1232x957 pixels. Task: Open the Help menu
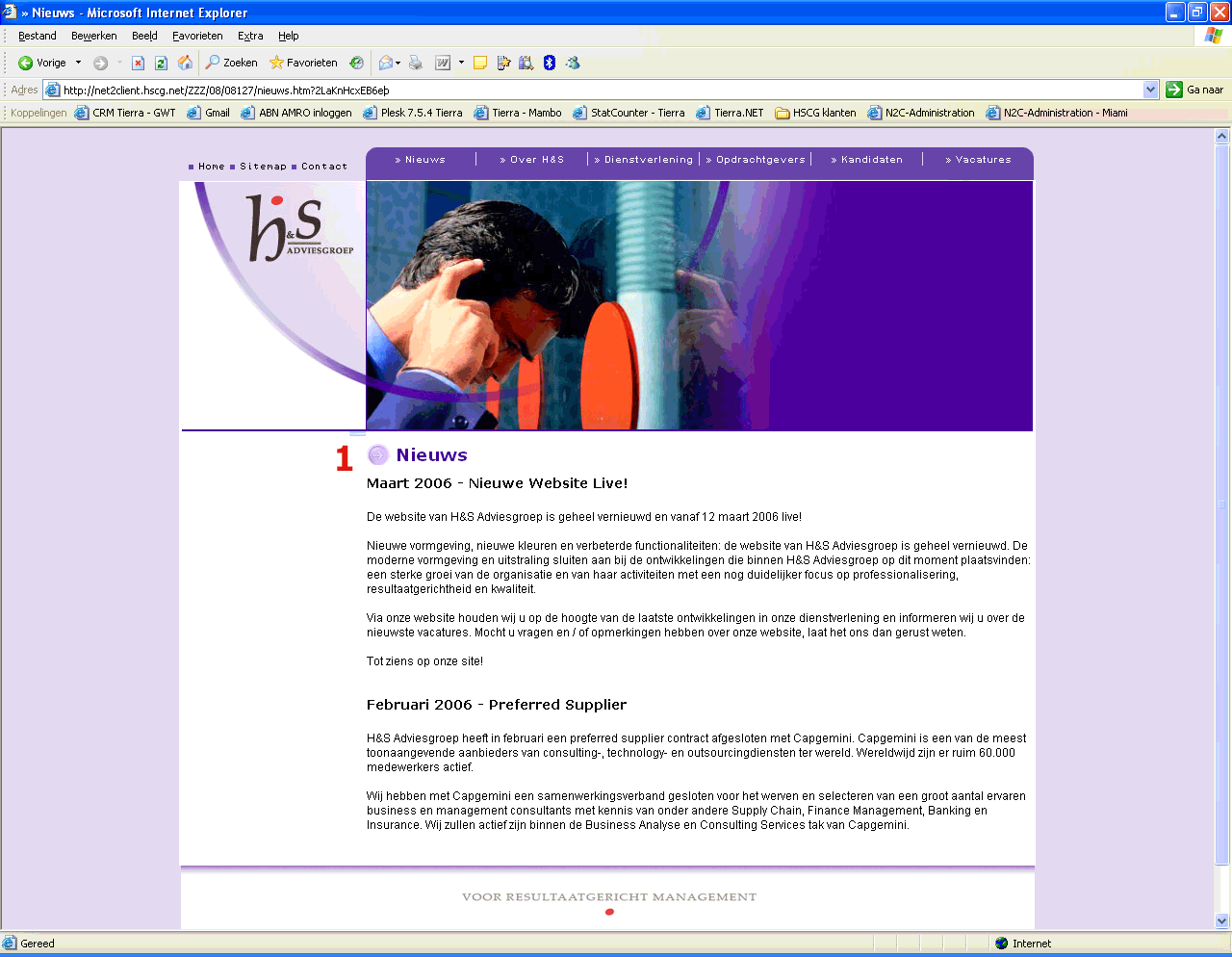tap(289, 36)
